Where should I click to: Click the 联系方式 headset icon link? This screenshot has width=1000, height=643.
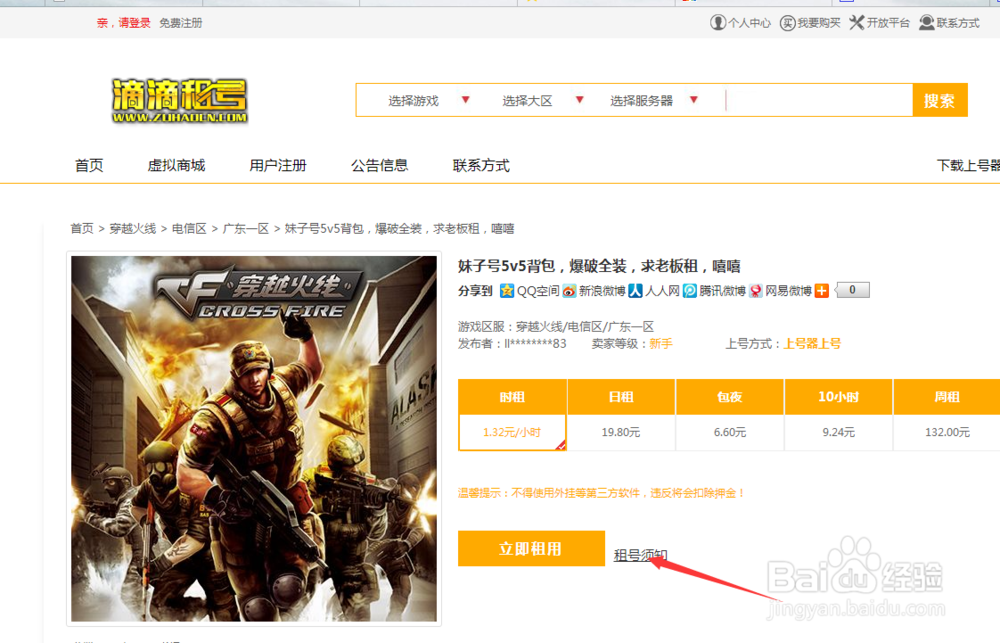pos(949,23)
